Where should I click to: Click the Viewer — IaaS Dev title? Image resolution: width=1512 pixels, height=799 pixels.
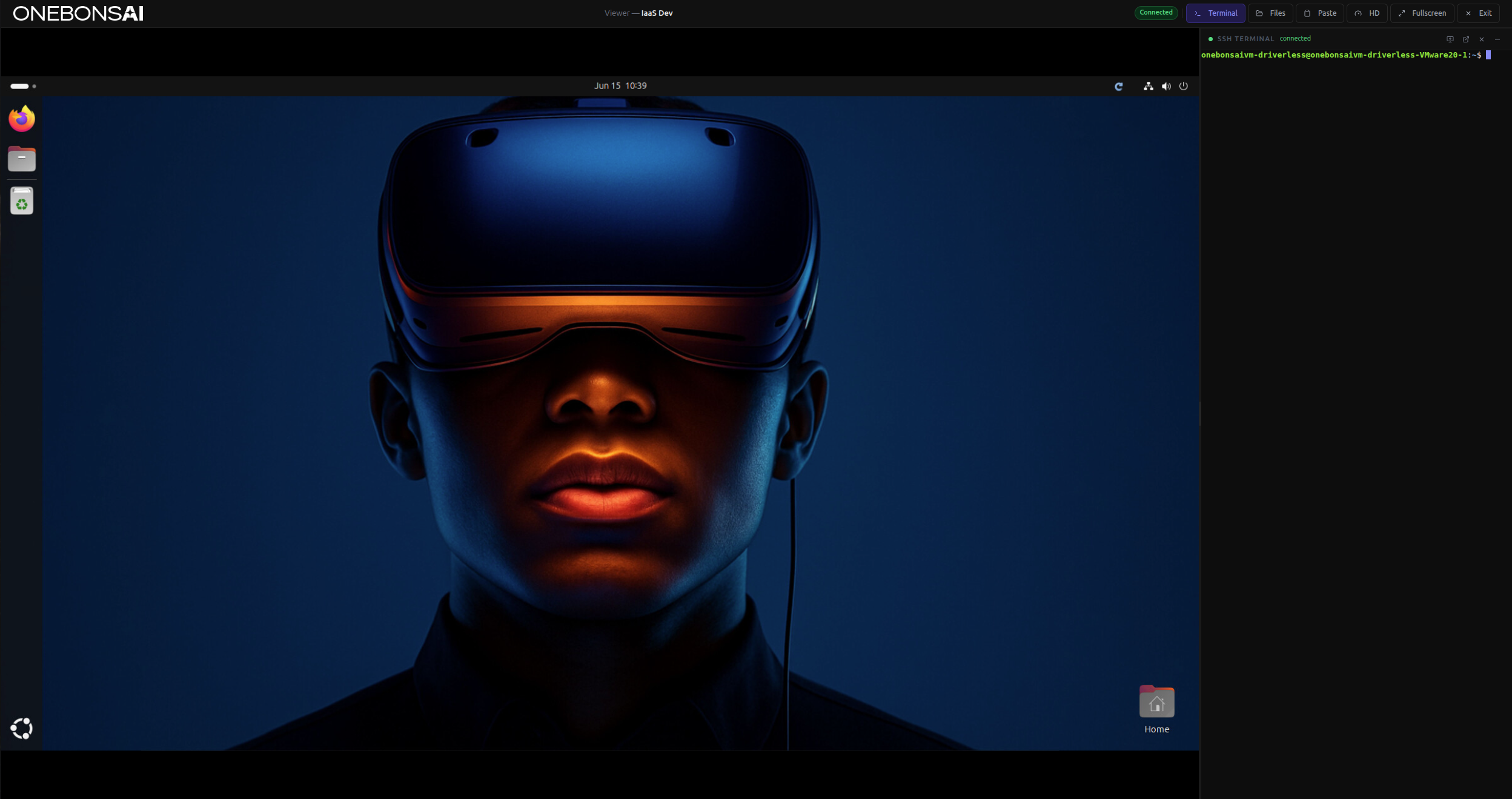[638, 13]
